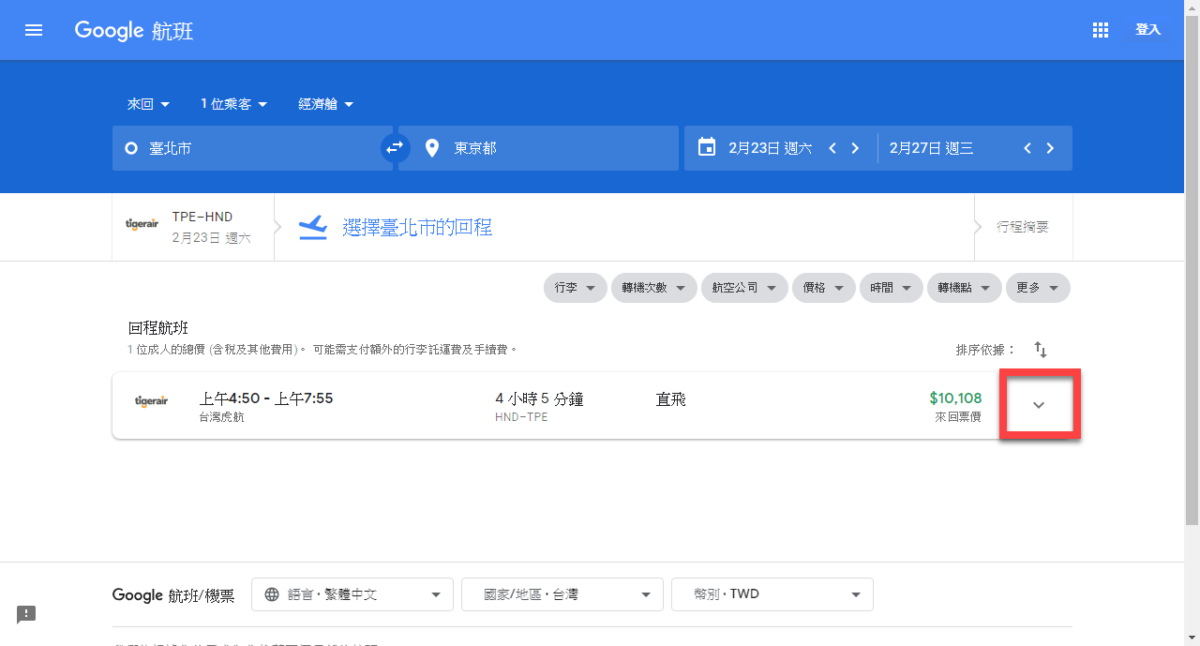Open the 來回 trip type dropdown
The image size is (1200, 646).
[148, 104]
